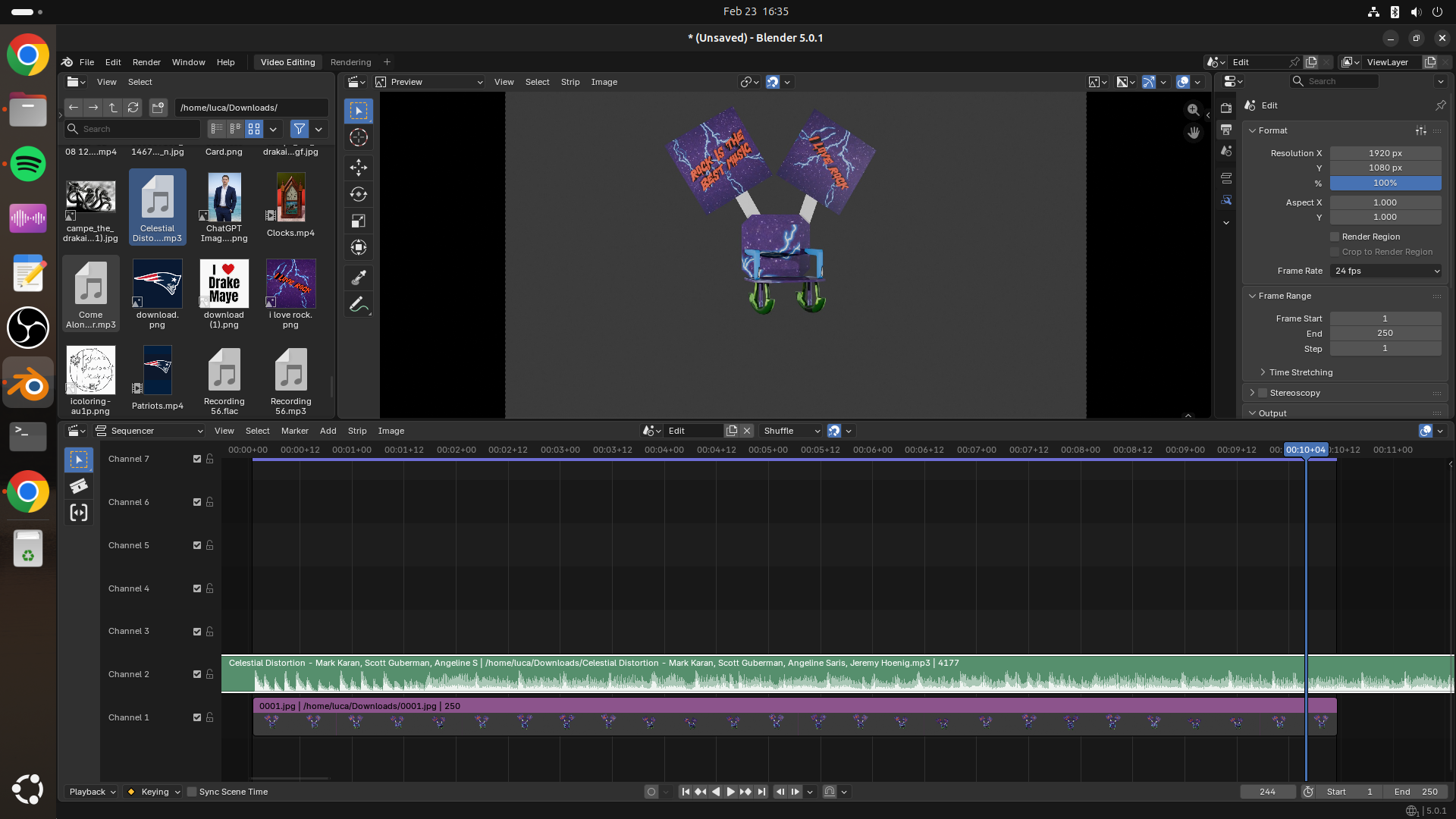The width and height of the screenshot is (1456, 819).
Task: Select the Rotate tool in preview toolbar
Action: pyautogui.click(x=359, y=194)
